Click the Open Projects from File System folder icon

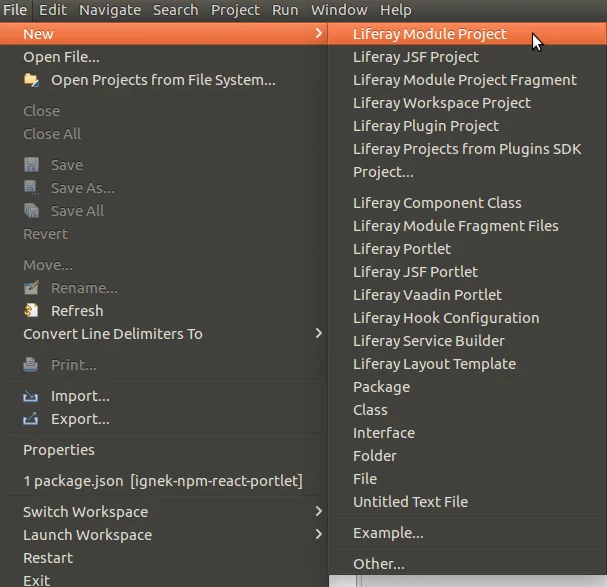coord(31,80)
